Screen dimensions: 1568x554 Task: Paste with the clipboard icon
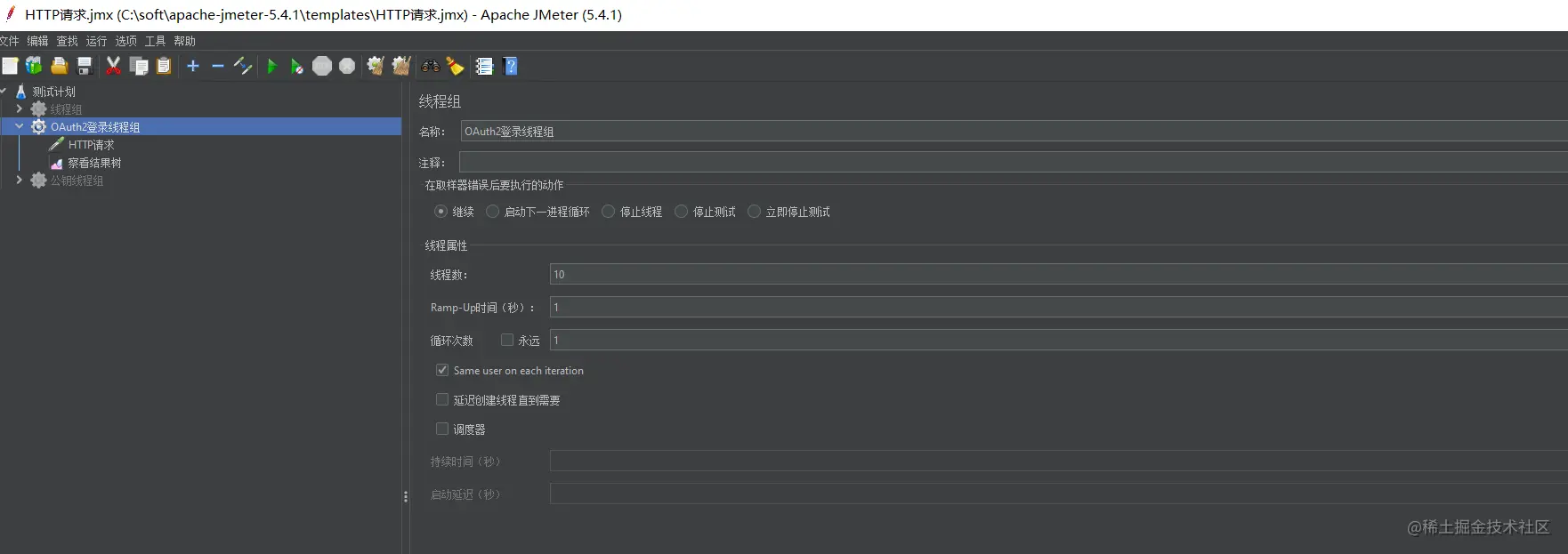tap(164, 66)
